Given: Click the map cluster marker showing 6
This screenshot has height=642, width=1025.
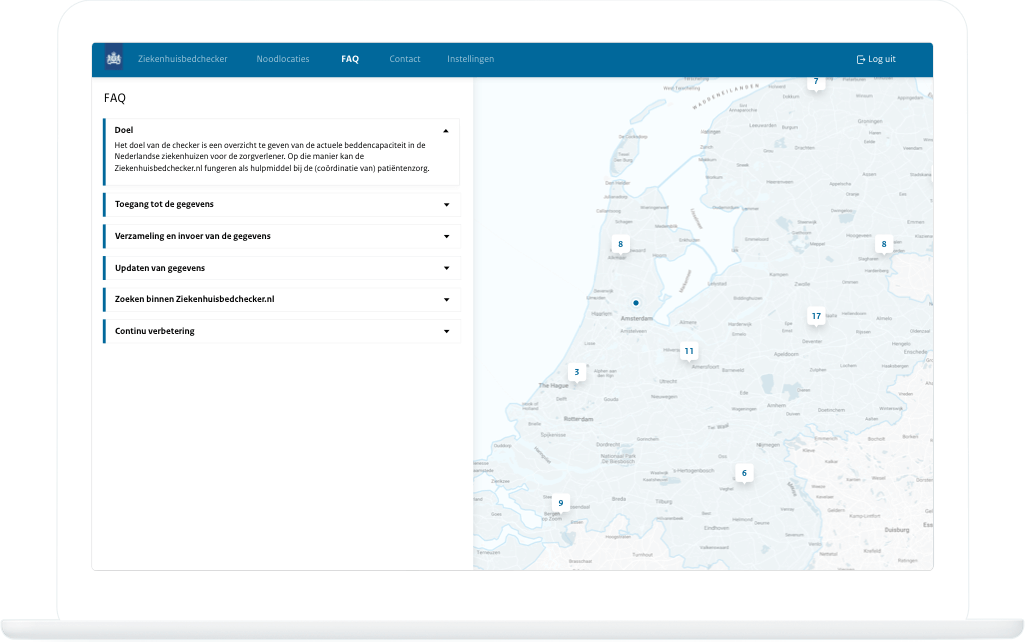Looking at the screenshot, I should (744, 473).
